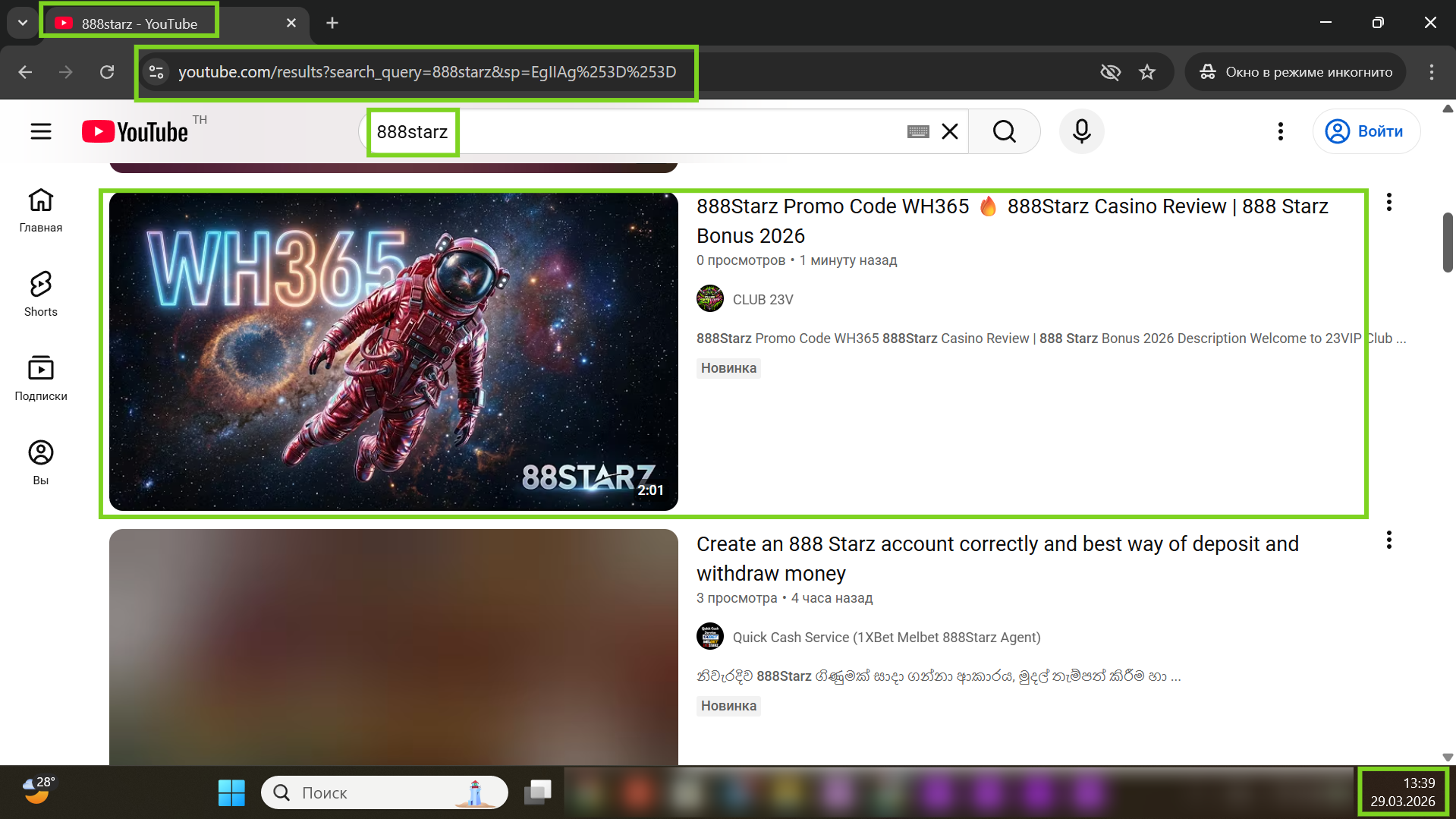Viewport: 1456px width, 819px height.
Task: Open a new browser tab
Action: [332, 23]
